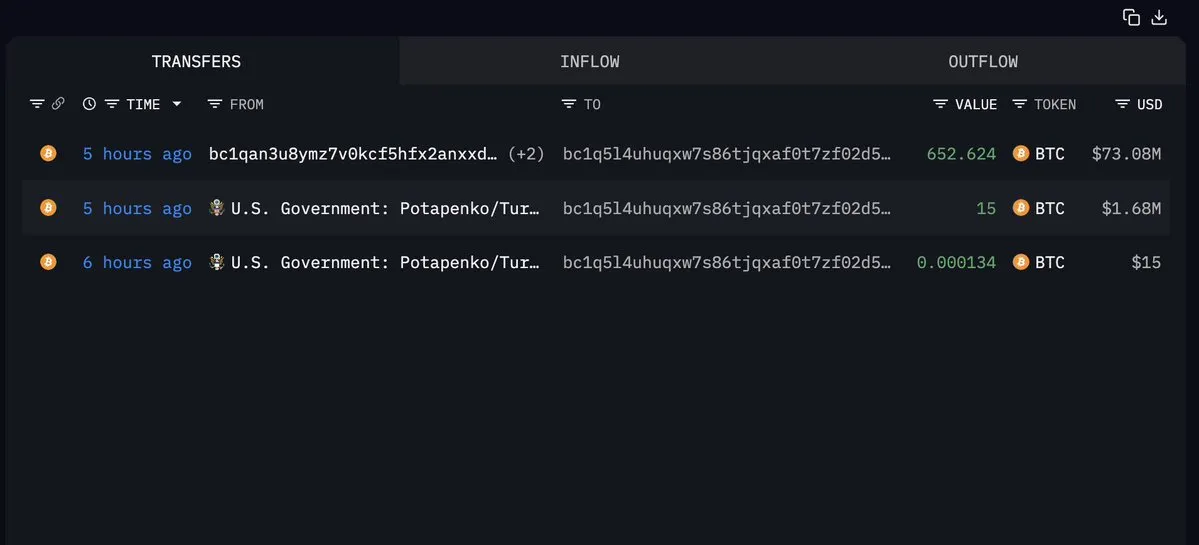
Task: Expand the (+2) additional senders indicator
Action: [x=526, y=154]
